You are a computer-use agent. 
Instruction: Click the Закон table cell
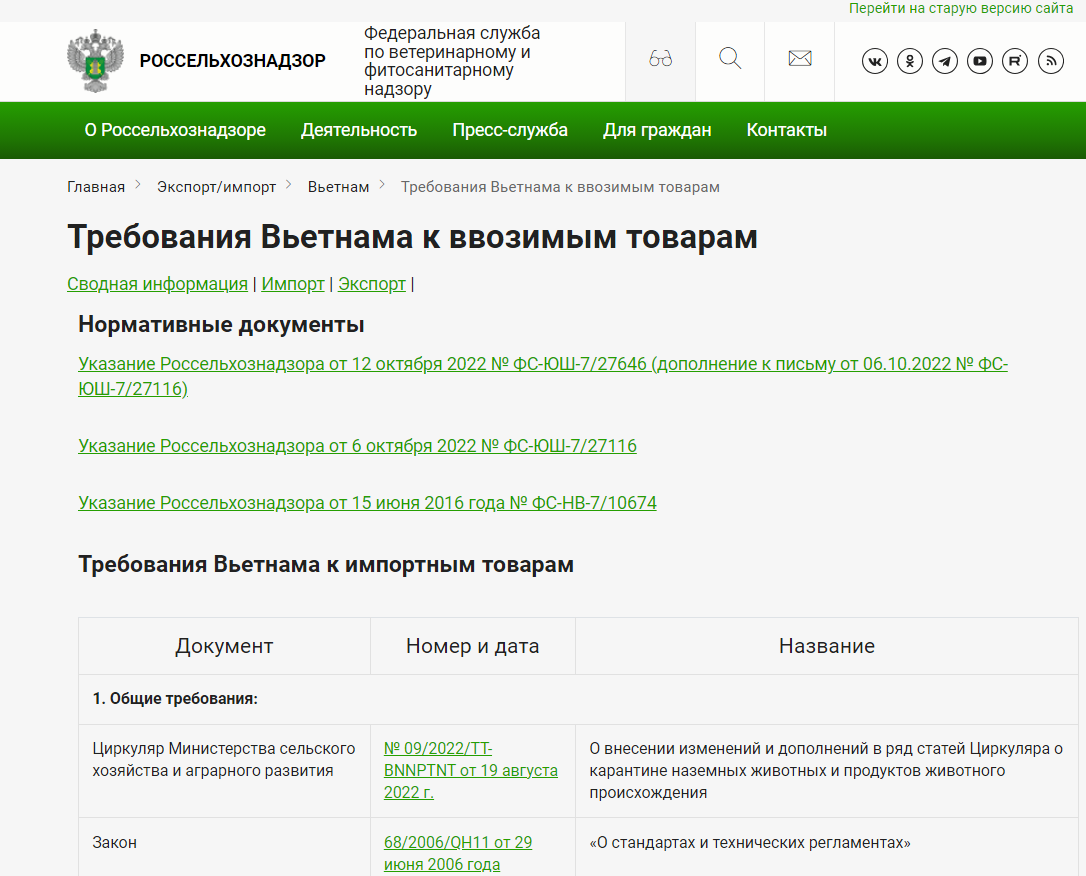click(x=224, y=847)
